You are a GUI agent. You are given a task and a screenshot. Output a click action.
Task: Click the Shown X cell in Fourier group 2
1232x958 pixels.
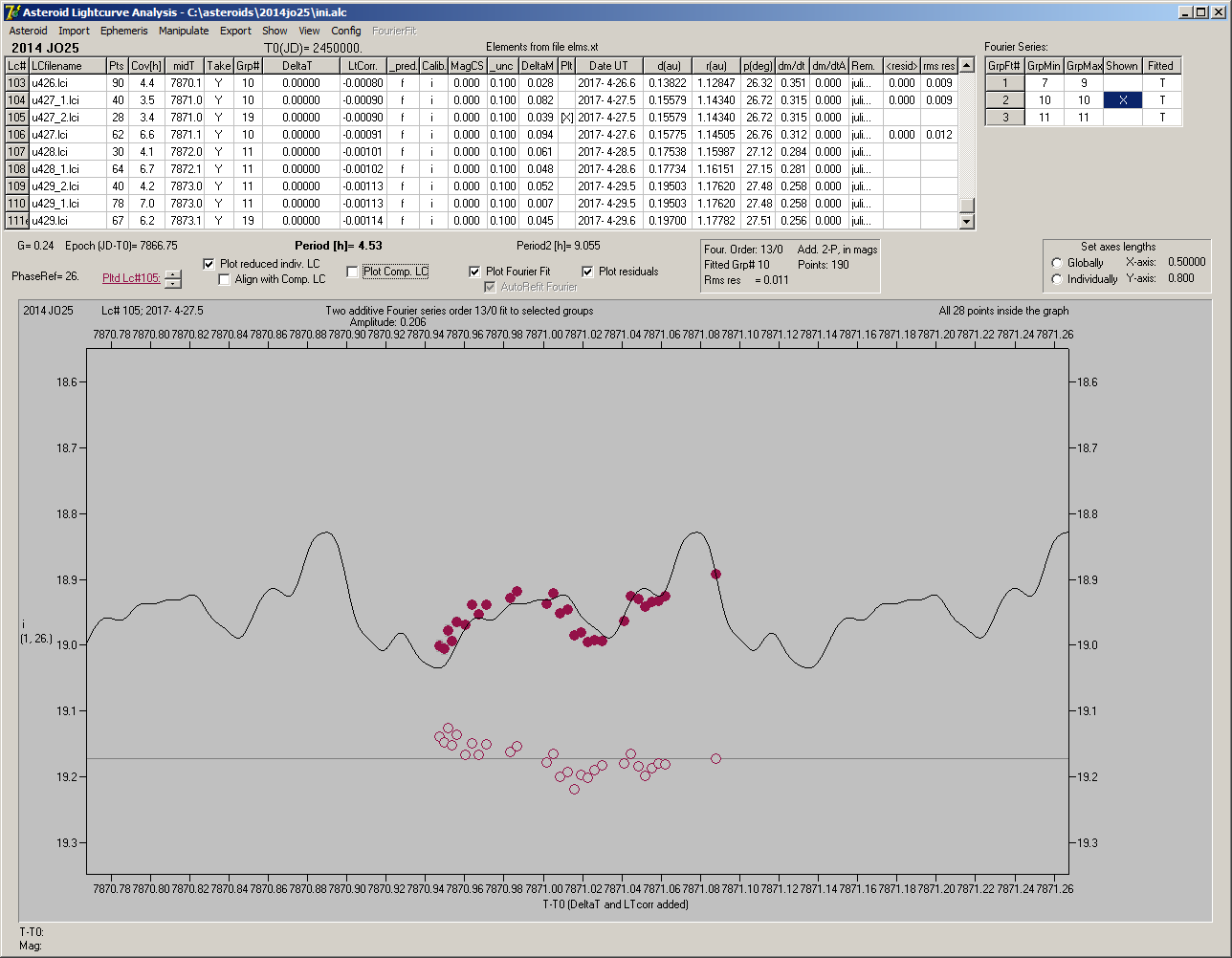[1122, 100]
